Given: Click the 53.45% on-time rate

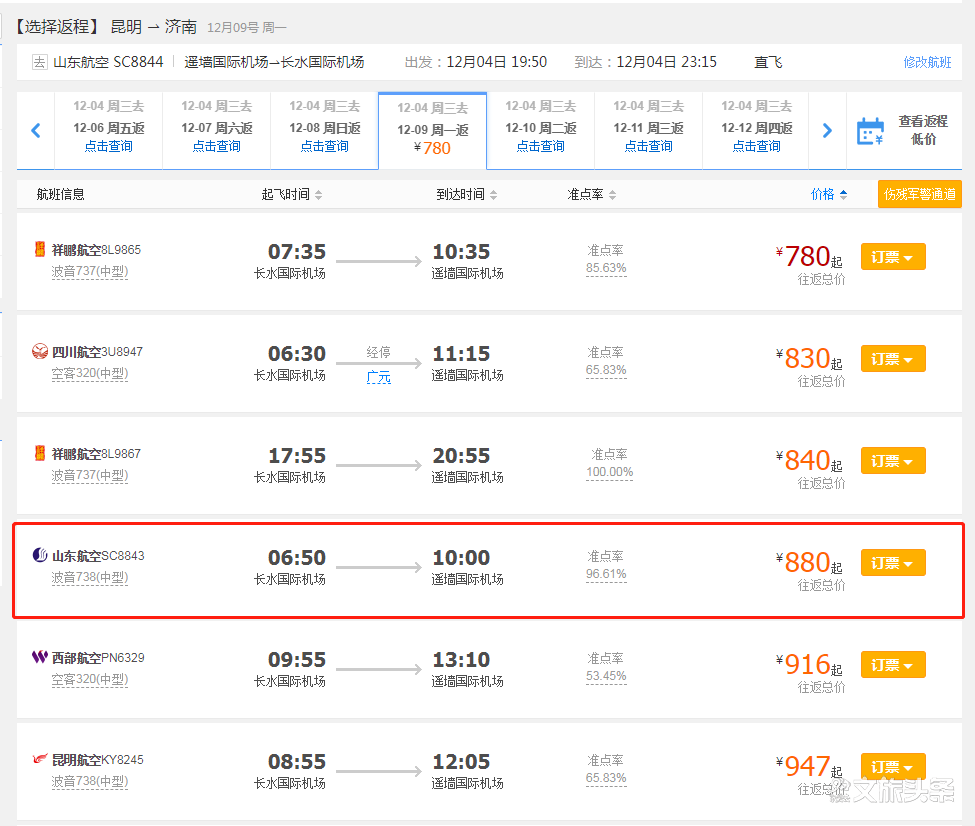Looking at the screenshot, I should [606, 676].
